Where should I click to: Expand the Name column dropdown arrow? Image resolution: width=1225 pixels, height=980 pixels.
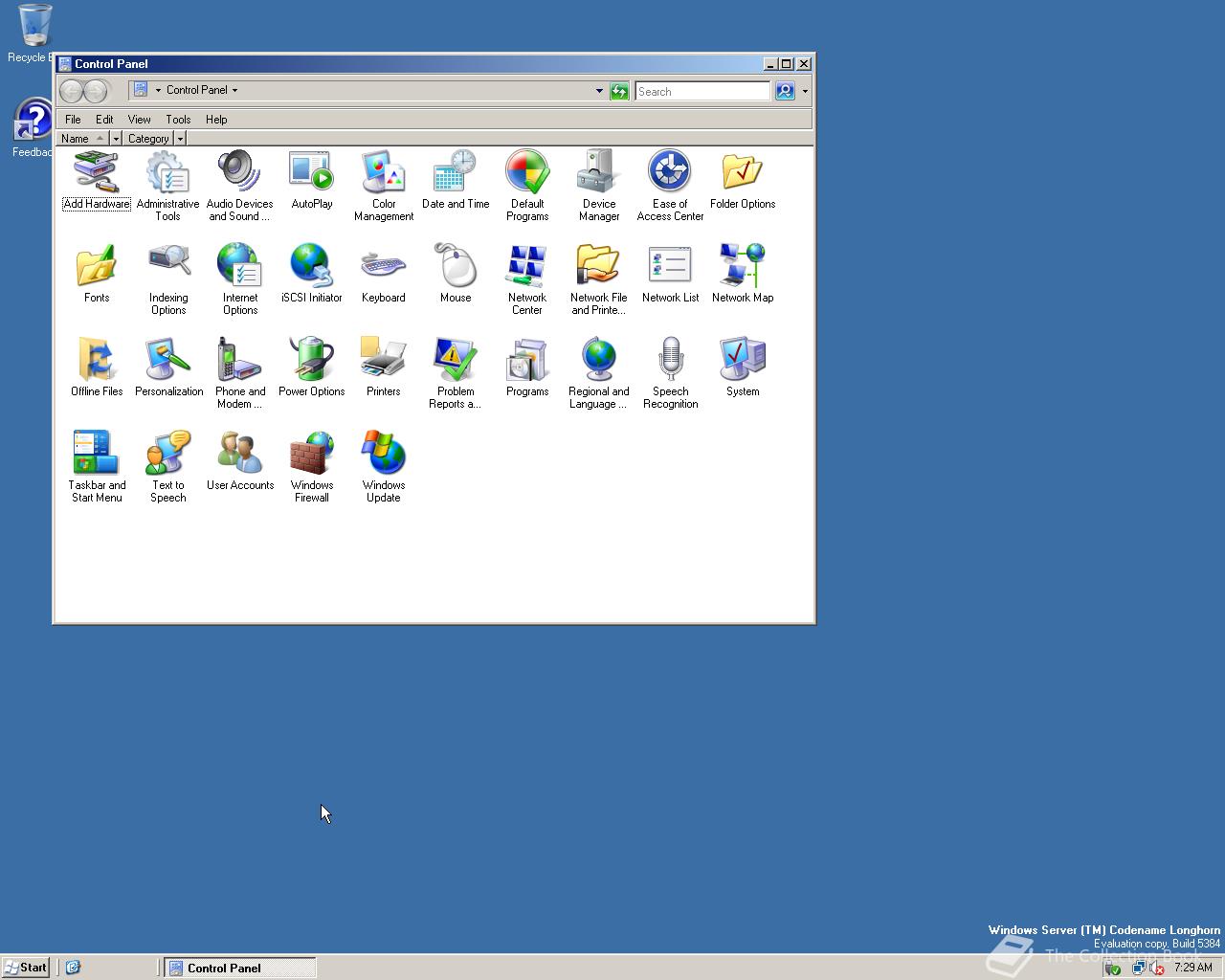pyautogui.click(x=116, y=139)
